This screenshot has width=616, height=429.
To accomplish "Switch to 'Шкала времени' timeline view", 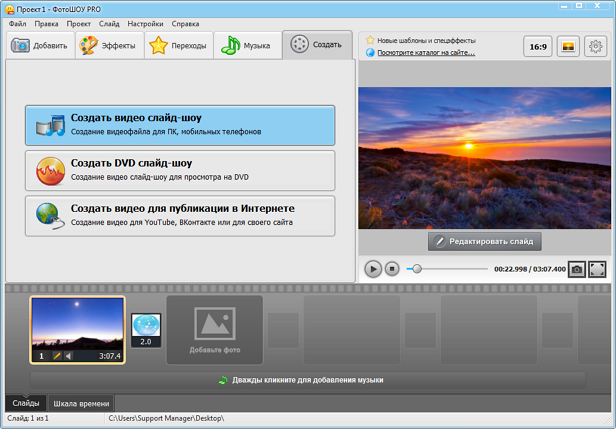I will [81, 404].
